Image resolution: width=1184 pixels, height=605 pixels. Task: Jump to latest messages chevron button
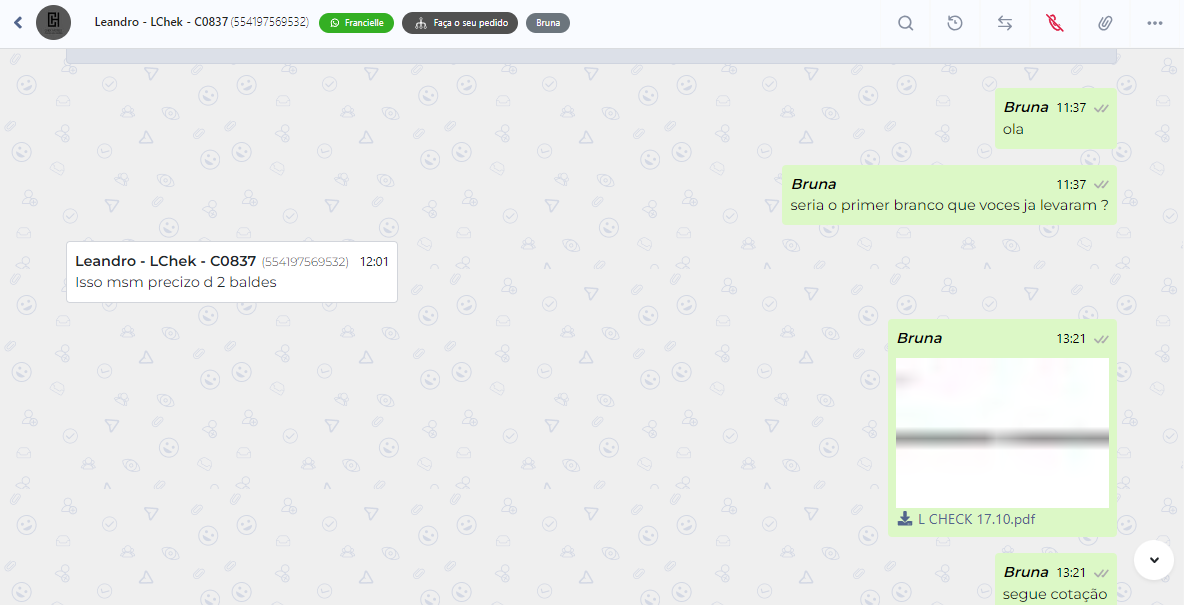click(x=1154, y=560)
